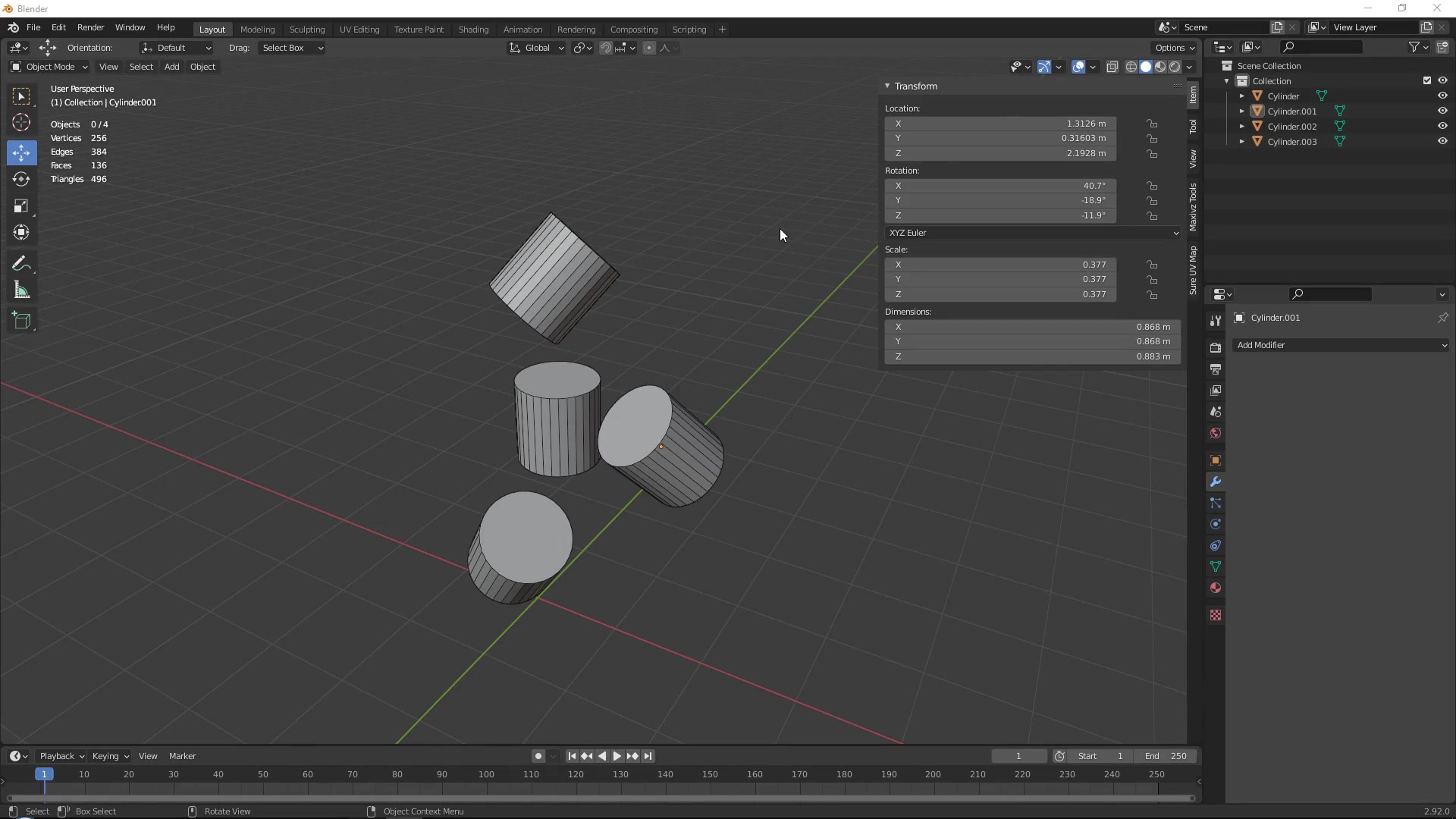
Task: Open the File menu
Action: [x=33, y=27]
